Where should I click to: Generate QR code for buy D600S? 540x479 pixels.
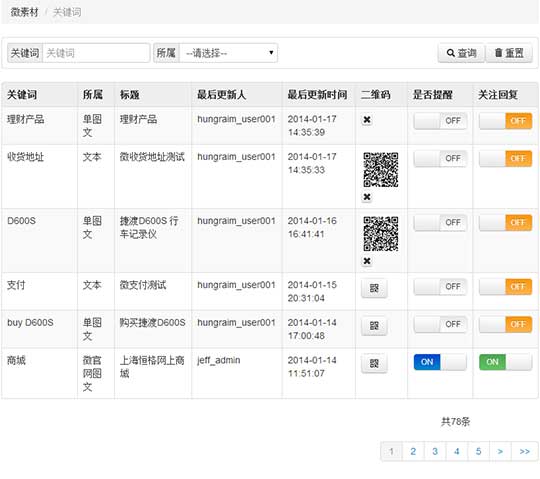click(374, 325)
